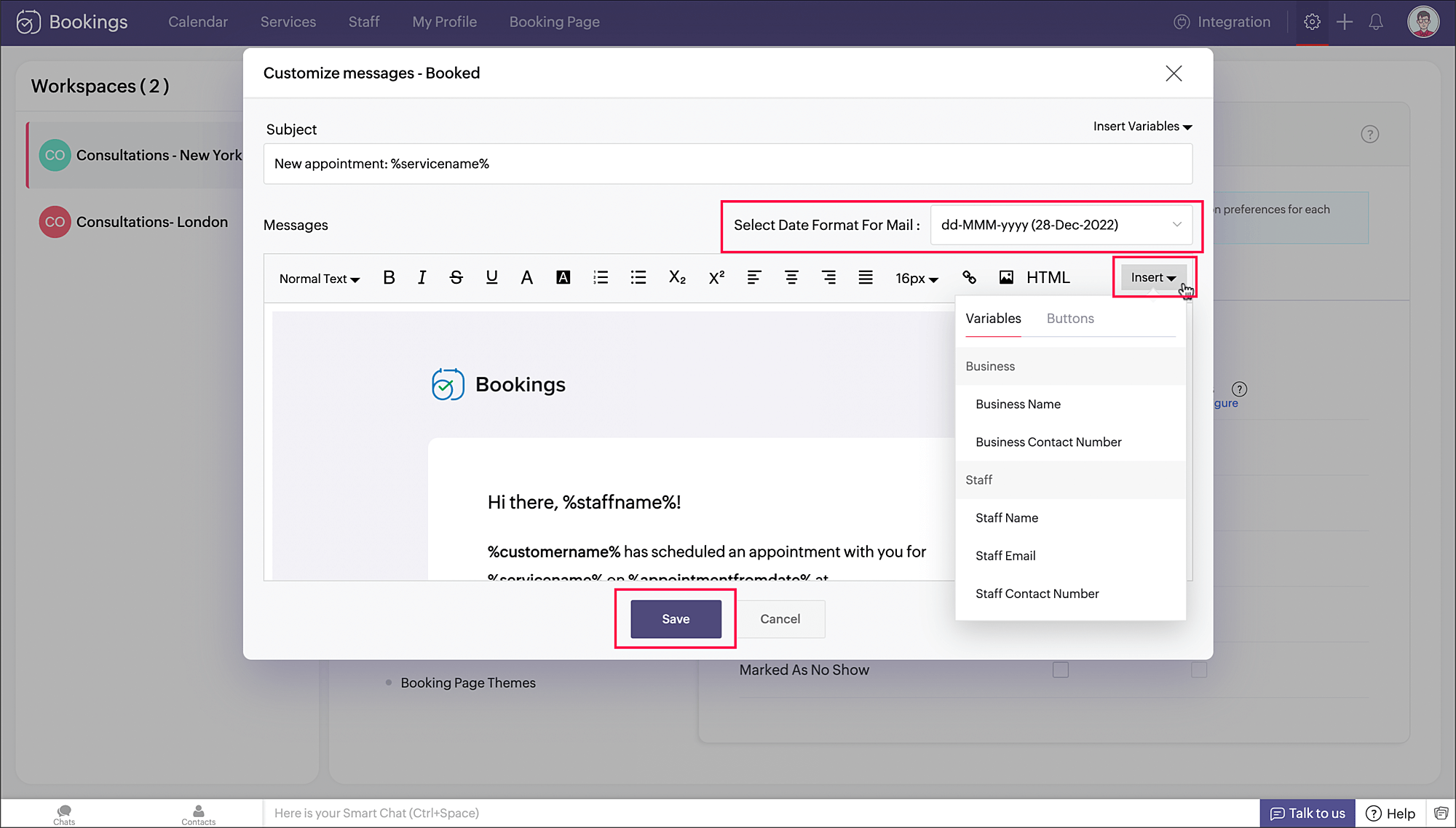Viewport: 1456px width, 828px height.
Task: Apply strikethrough formatting
Action: coord(456,277)
